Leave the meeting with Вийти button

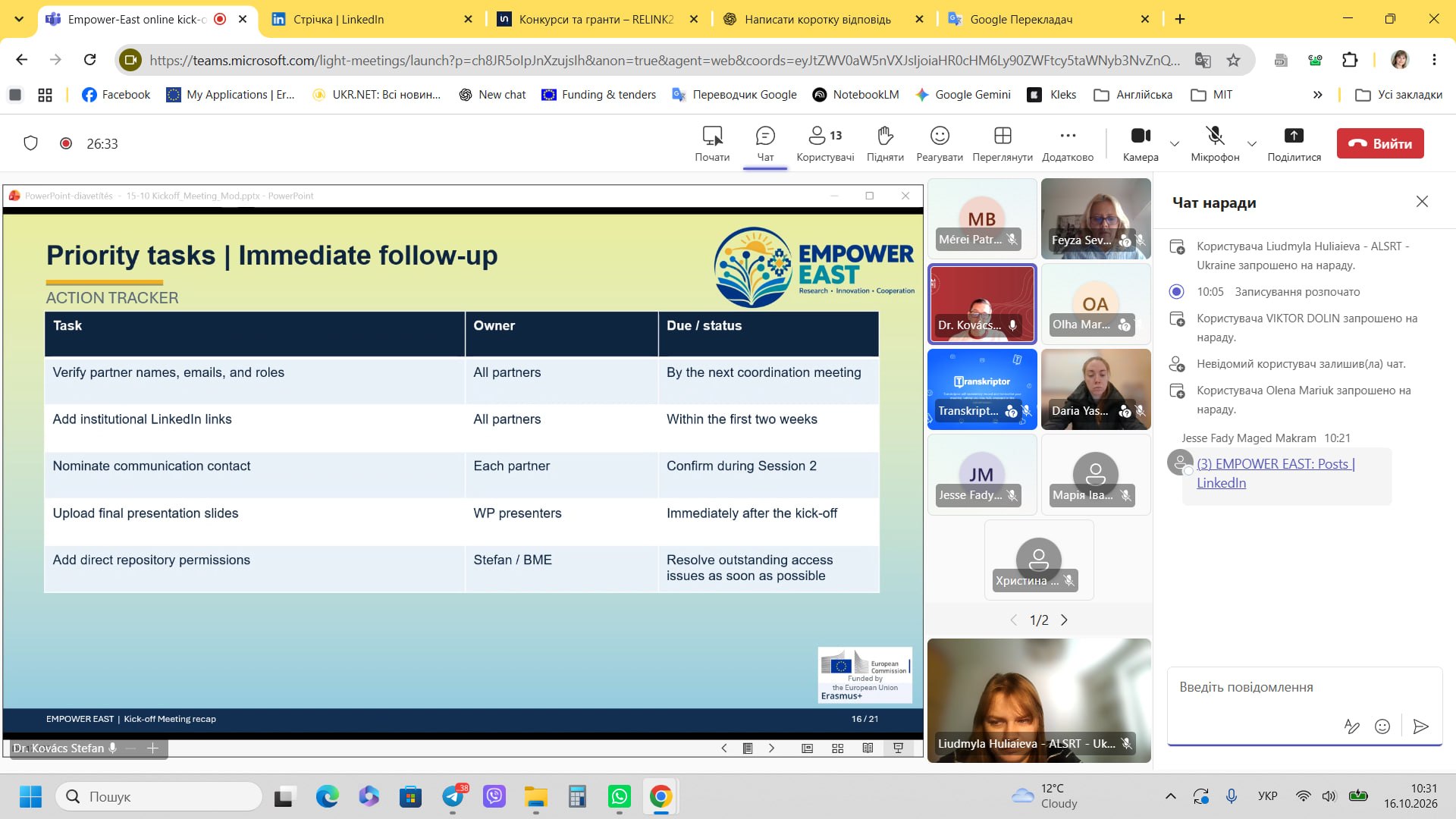(1380, 143)
